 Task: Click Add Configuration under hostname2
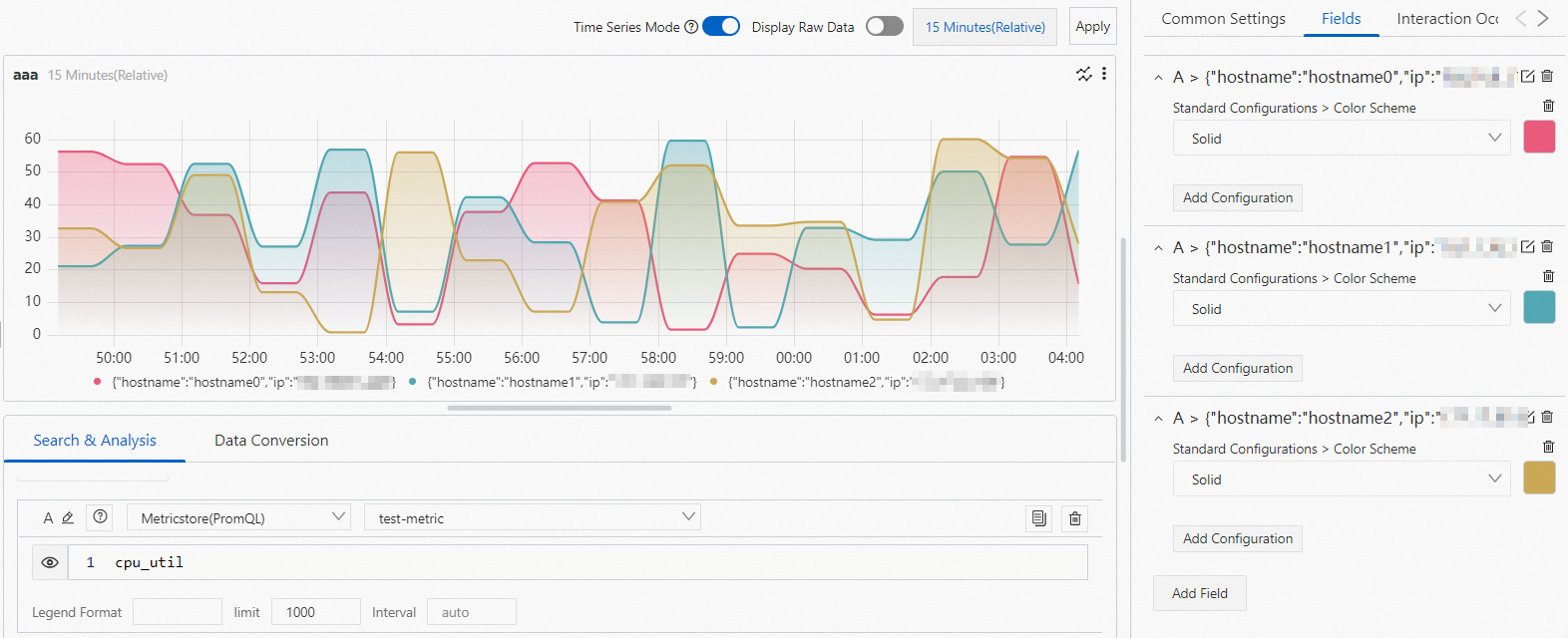pos(1237,538)
